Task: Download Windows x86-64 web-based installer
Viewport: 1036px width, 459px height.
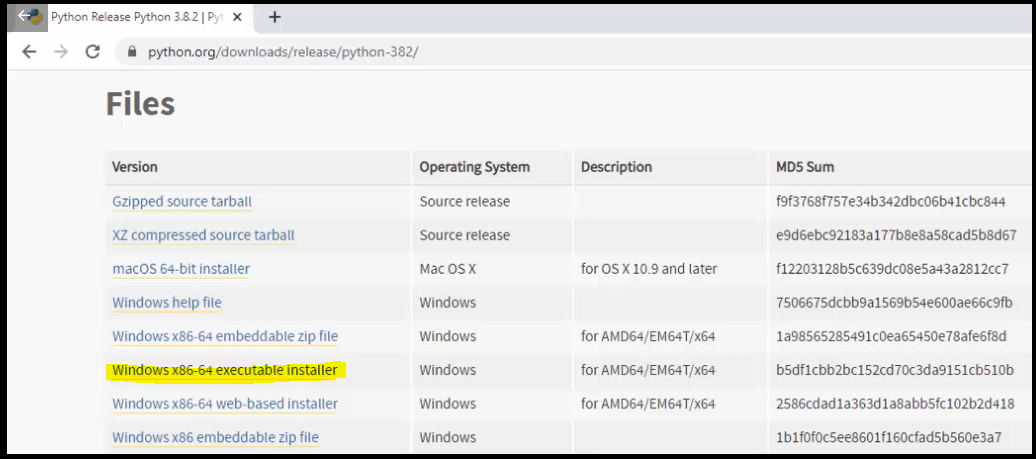Action: [x=225, y=404]
